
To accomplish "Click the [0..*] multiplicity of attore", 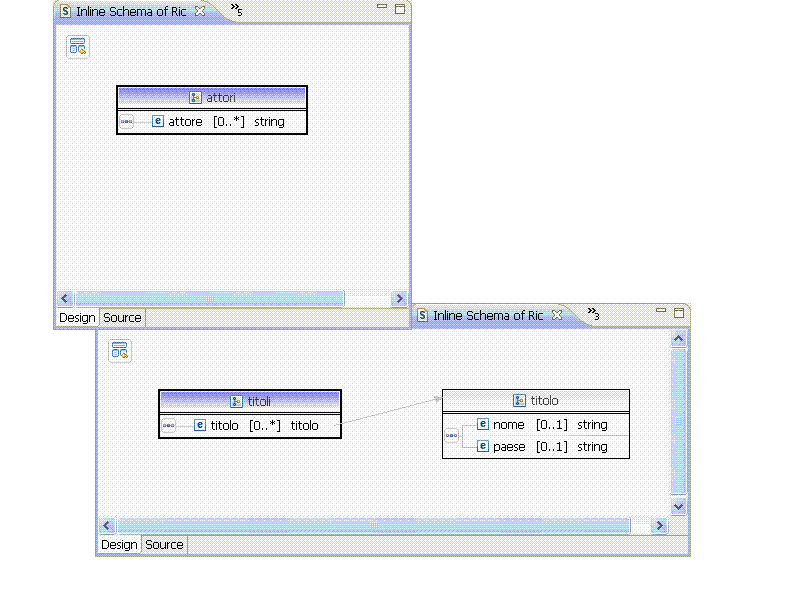I will point(229,122).
